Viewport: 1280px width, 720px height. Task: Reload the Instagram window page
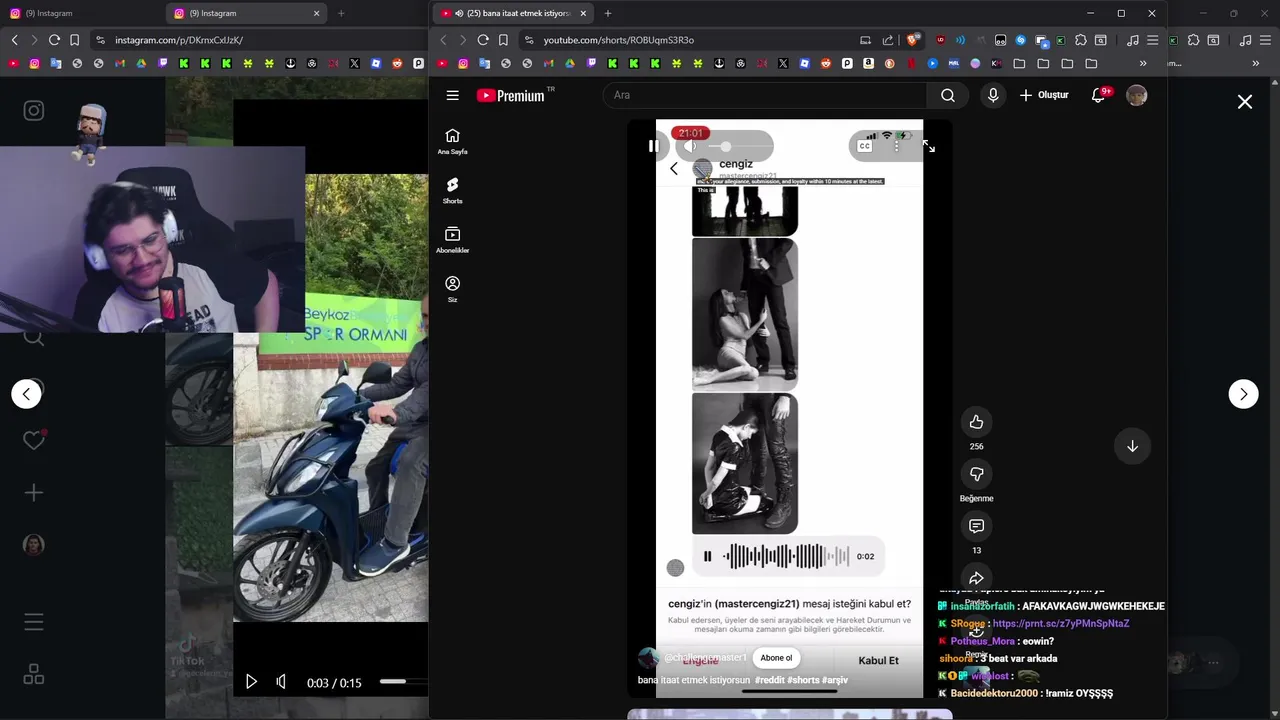point(54,40)
